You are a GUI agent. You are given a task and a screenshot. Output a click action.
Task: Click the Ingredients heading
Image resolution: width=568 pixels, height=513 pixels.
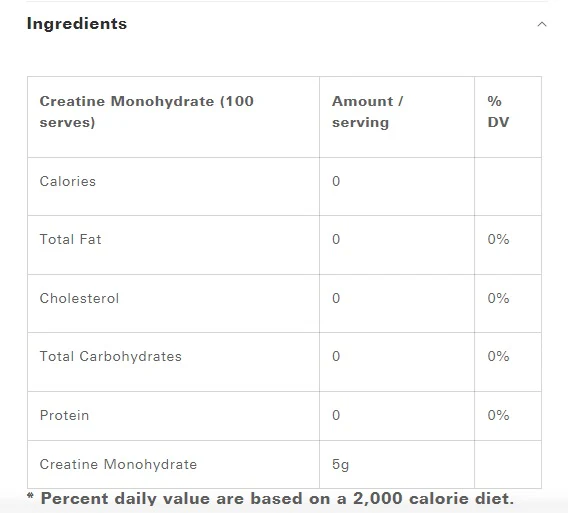[77, 24]
